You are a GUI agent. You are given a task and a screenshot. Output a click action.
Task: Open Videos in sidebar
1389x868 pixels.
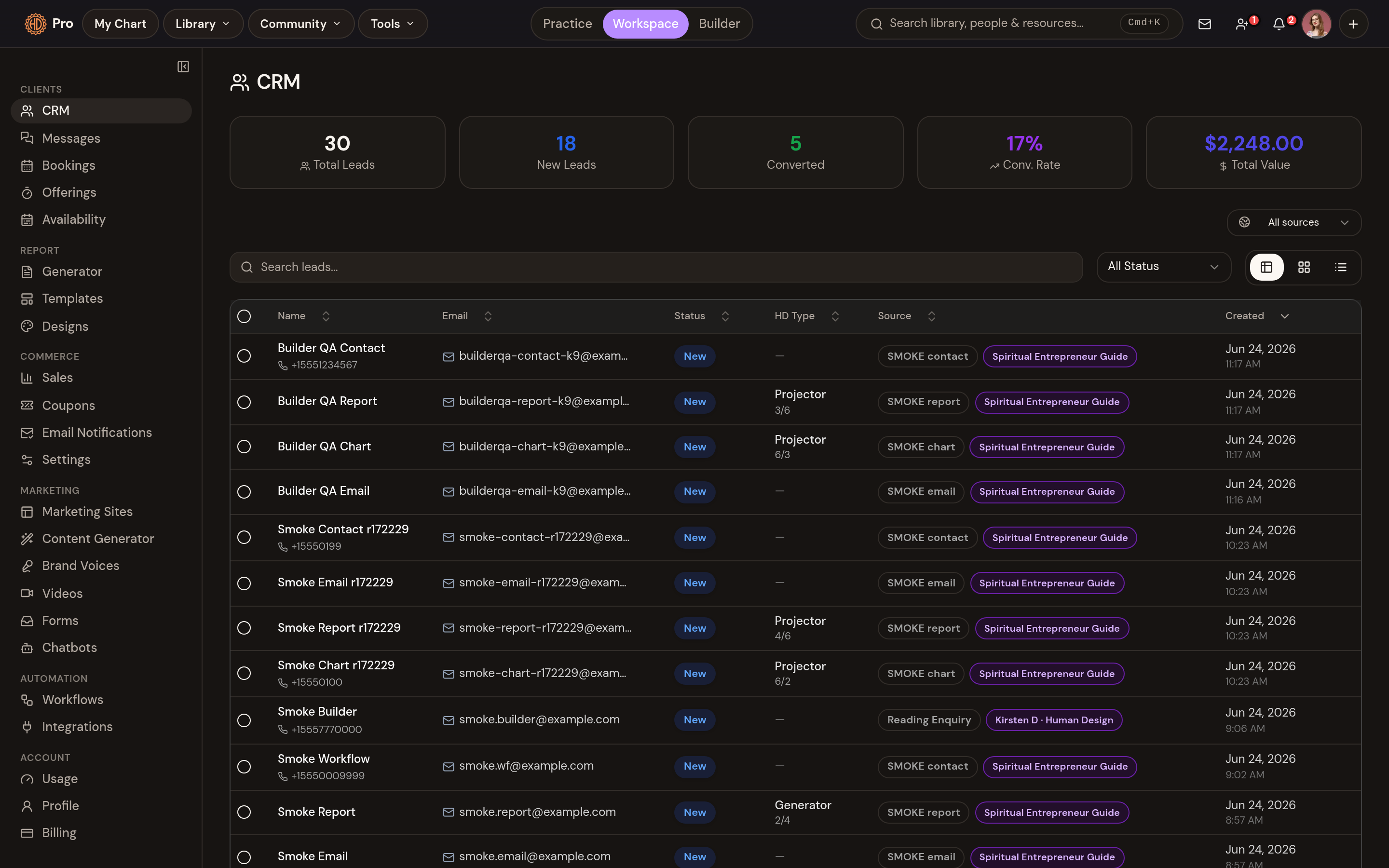tap(101, 593)
